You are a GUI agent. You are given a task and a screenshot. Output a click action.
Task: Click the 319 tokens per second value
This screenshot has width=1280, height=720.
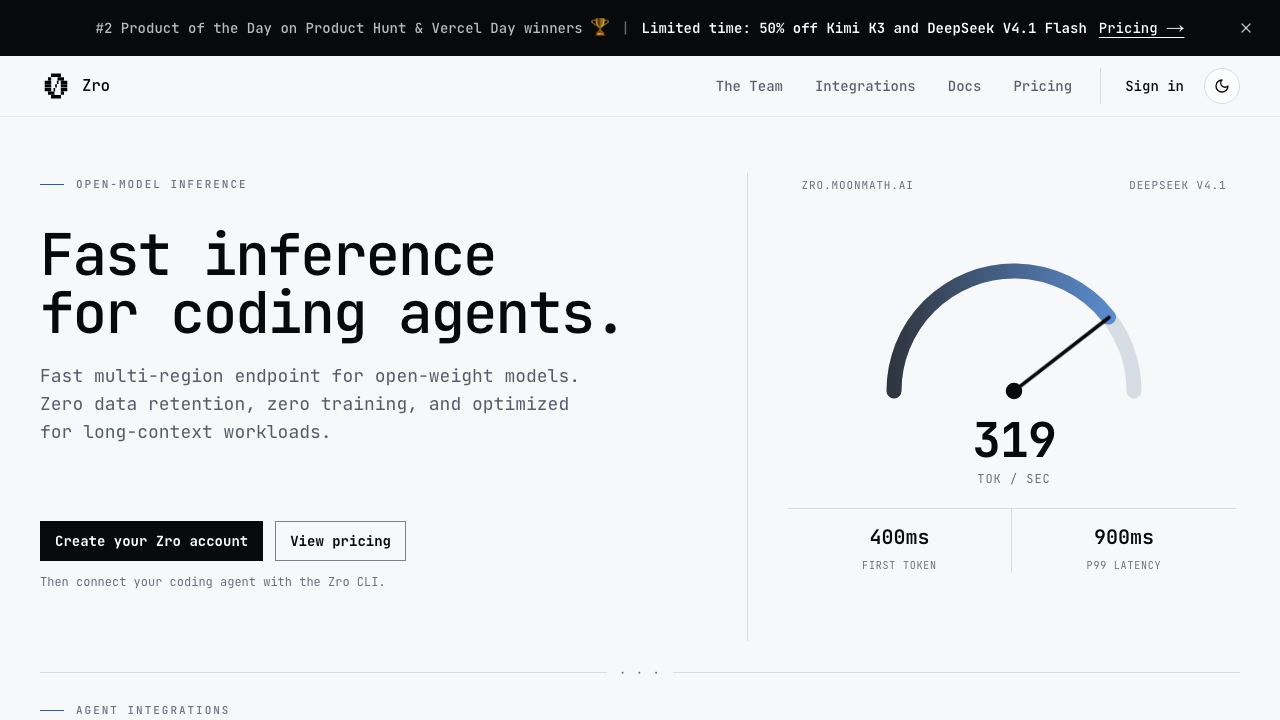tap(1014, 440)
